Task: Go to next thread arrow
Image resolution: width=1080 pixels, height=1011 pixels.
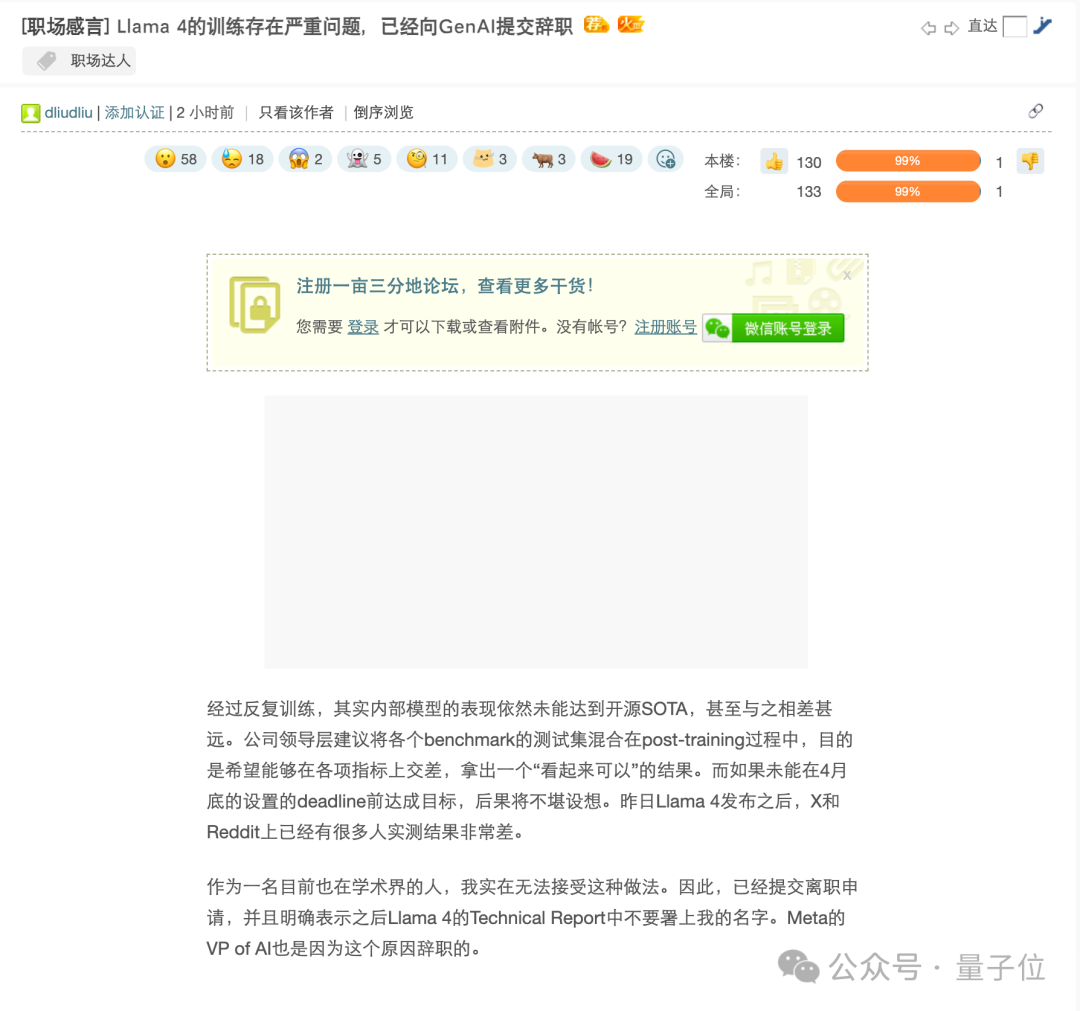Action: 951,28
